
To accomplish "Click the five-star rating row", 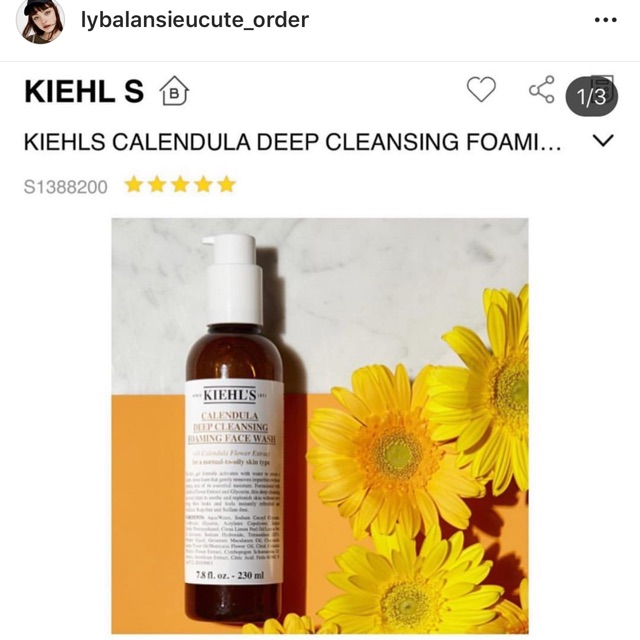I will pos(180,184).
